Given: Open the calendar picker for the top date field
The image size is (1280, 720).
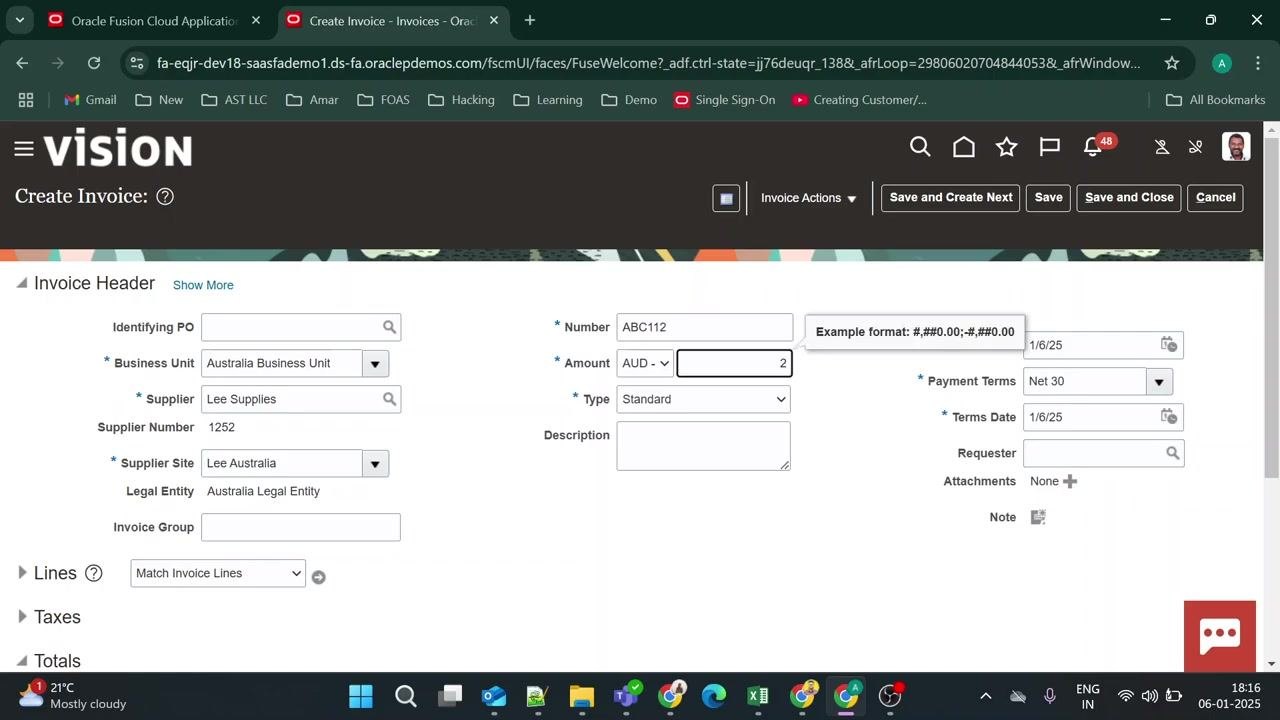Looking at the screenshot, I should [x=1168, y=345].
